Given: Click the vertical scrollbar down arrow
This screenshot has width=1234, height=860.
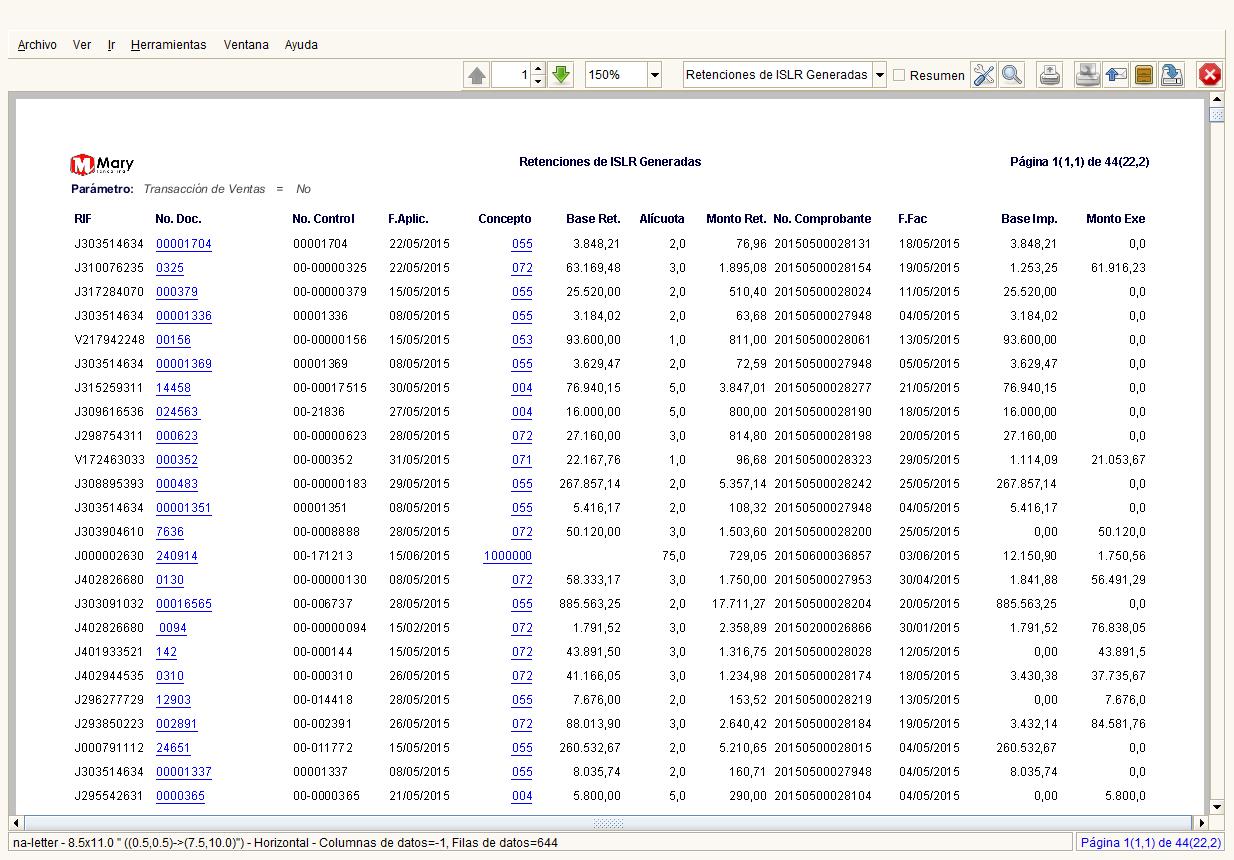Looking at the screenshot, I should tap(1216, 807).
